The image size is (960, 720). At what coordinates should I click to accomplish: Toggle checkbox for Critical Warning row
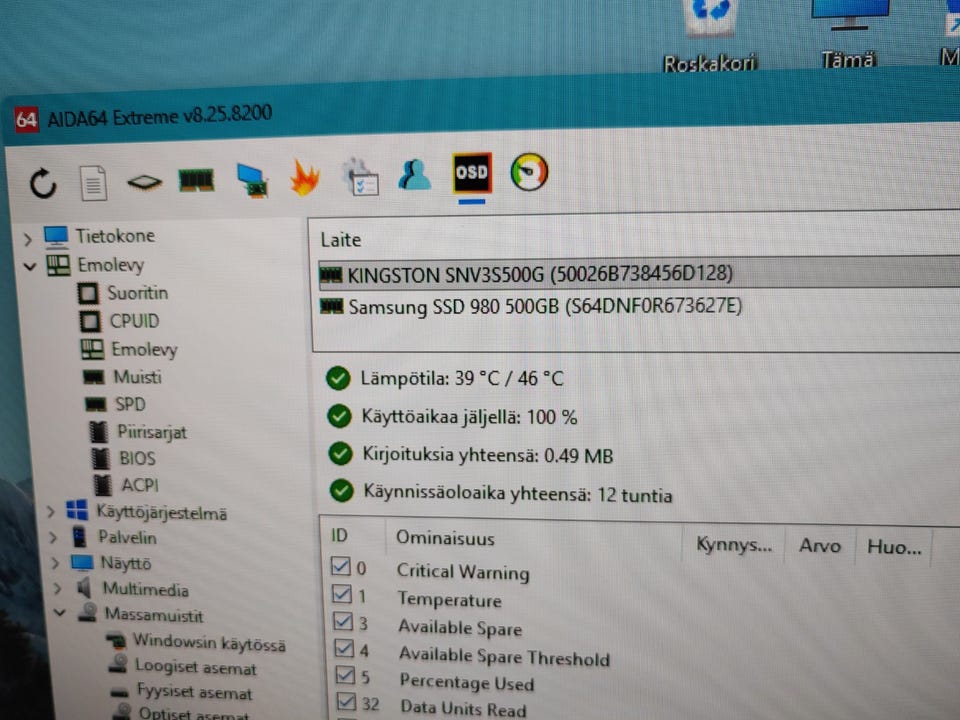pos(340,566)
